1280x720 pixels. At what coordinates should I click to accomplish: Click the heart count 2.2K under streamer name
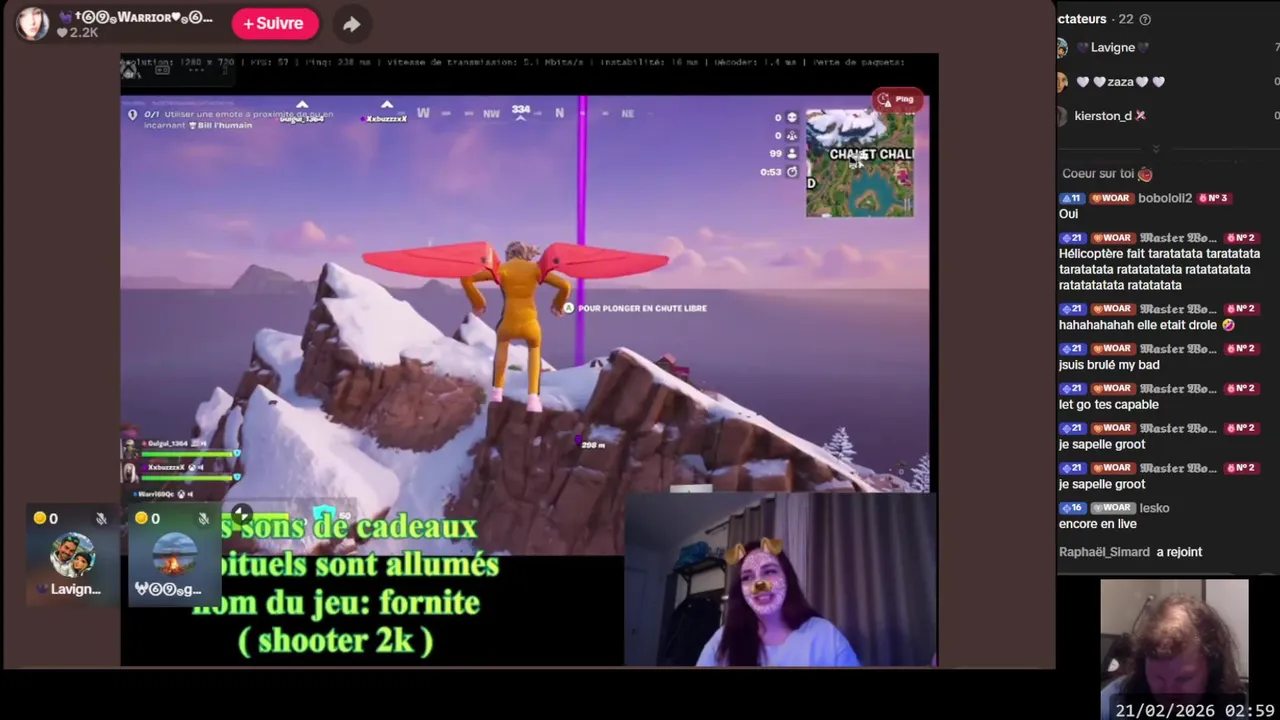78,32
